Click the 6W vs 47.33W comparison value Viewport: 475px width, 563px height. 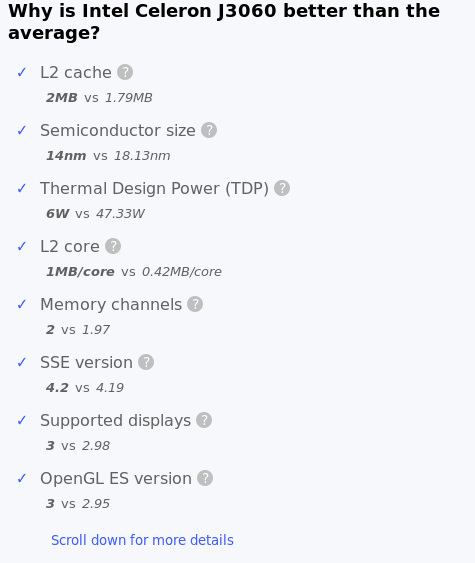click(x=95, y=214)
